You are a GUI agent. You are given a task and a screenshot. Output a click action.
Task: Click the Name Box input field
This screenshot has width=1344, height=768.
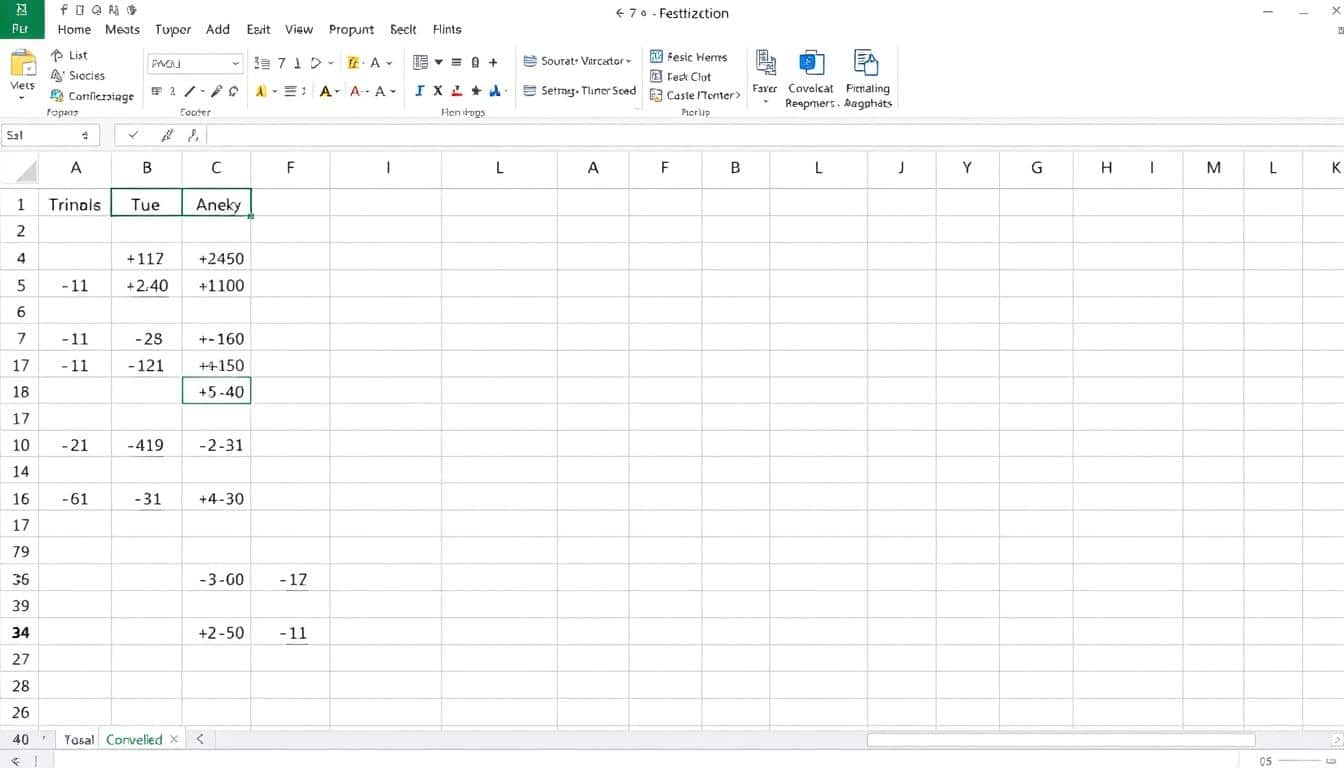(45, 135)
